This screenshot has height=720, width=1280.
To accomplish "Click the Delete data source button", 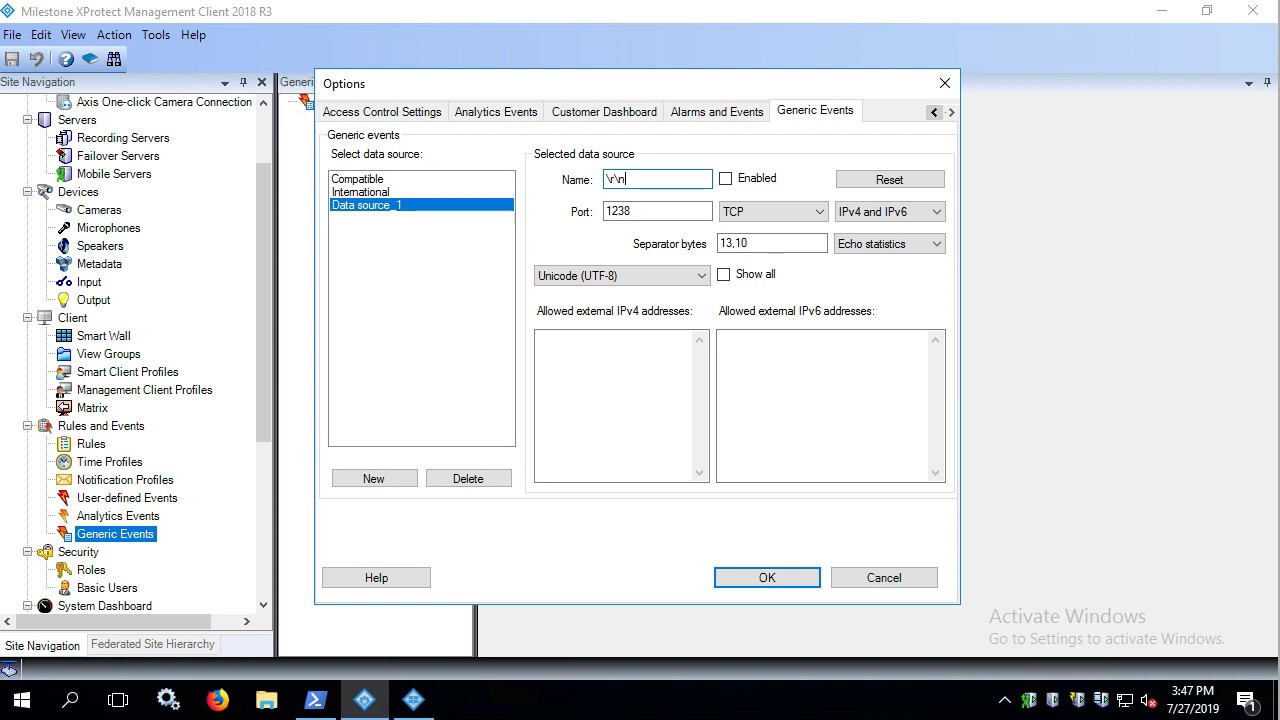I will (x=468, y=479).
